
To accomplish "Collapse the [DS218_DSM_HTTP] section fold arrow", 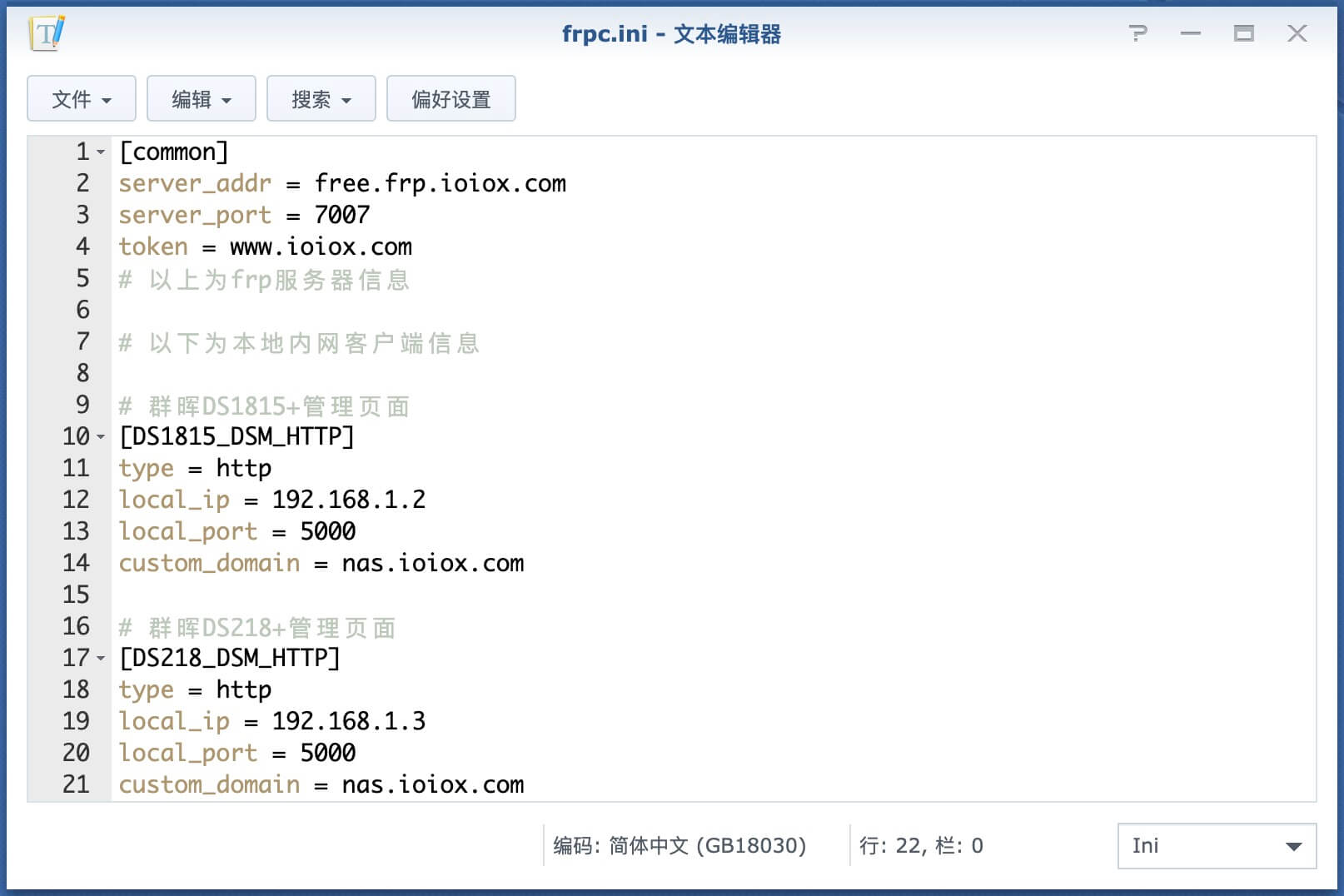I will click(101, 659).
